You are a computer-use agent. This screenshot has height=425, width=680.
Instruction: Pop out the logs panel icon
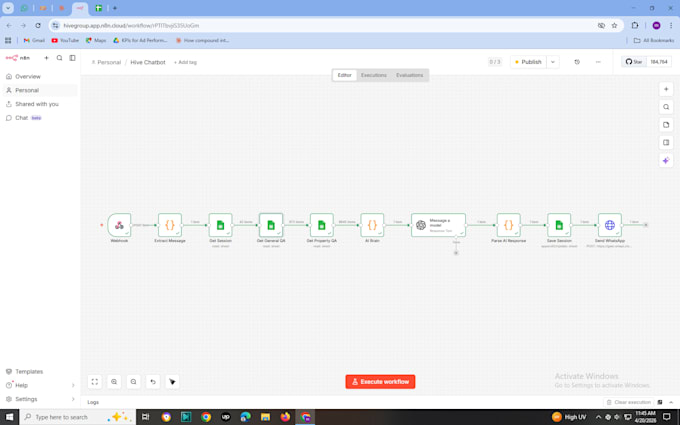point(660,402)
